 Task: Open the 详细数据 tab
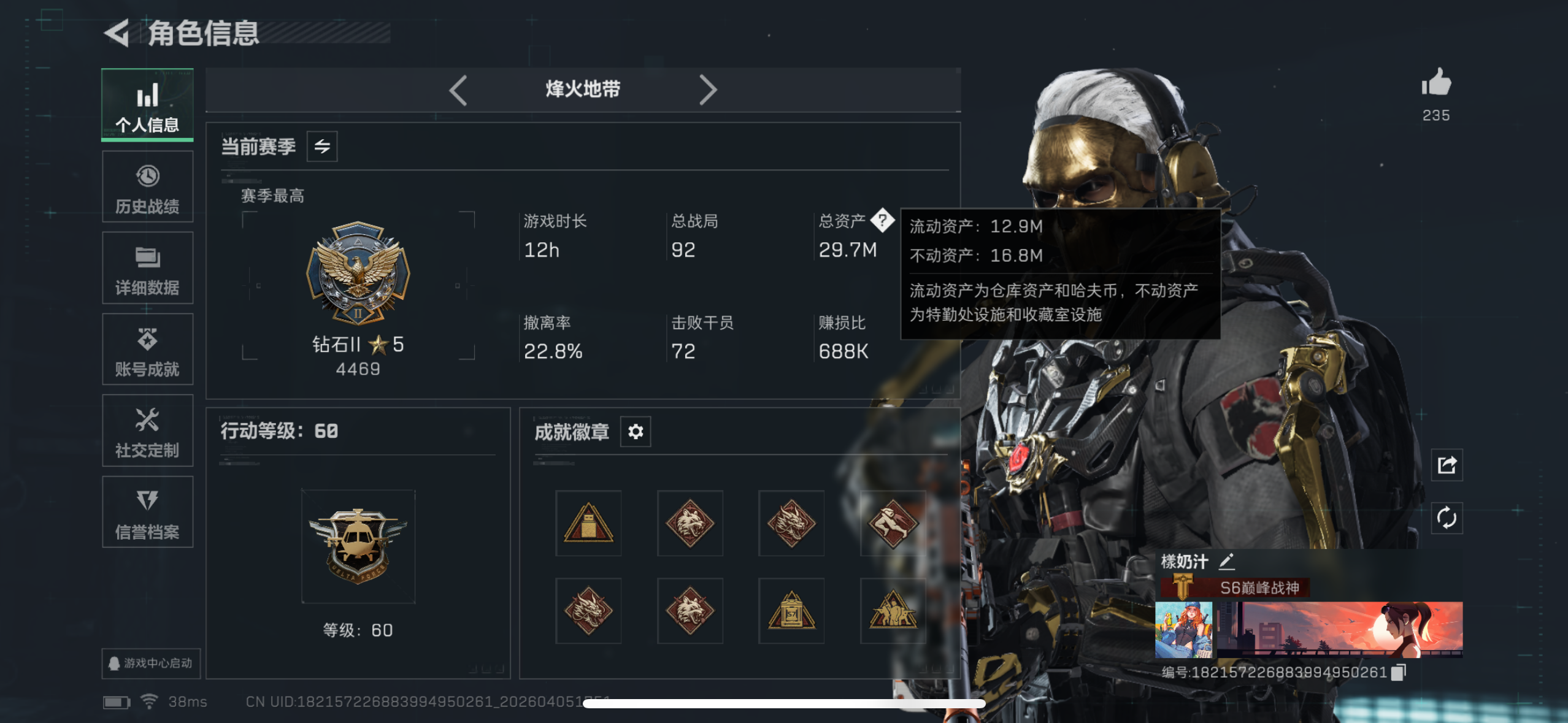[148, 268]
